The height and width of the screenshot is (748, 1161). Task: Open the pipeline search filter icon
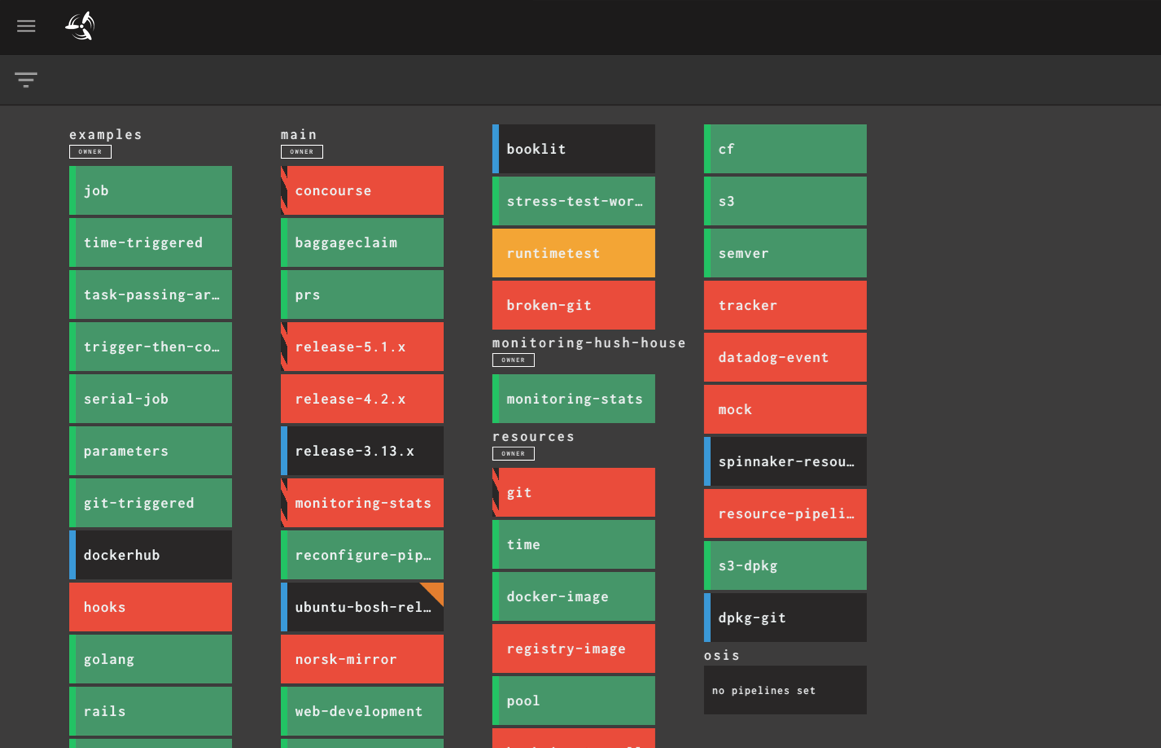pyautogui.click(x=25, y=79)
